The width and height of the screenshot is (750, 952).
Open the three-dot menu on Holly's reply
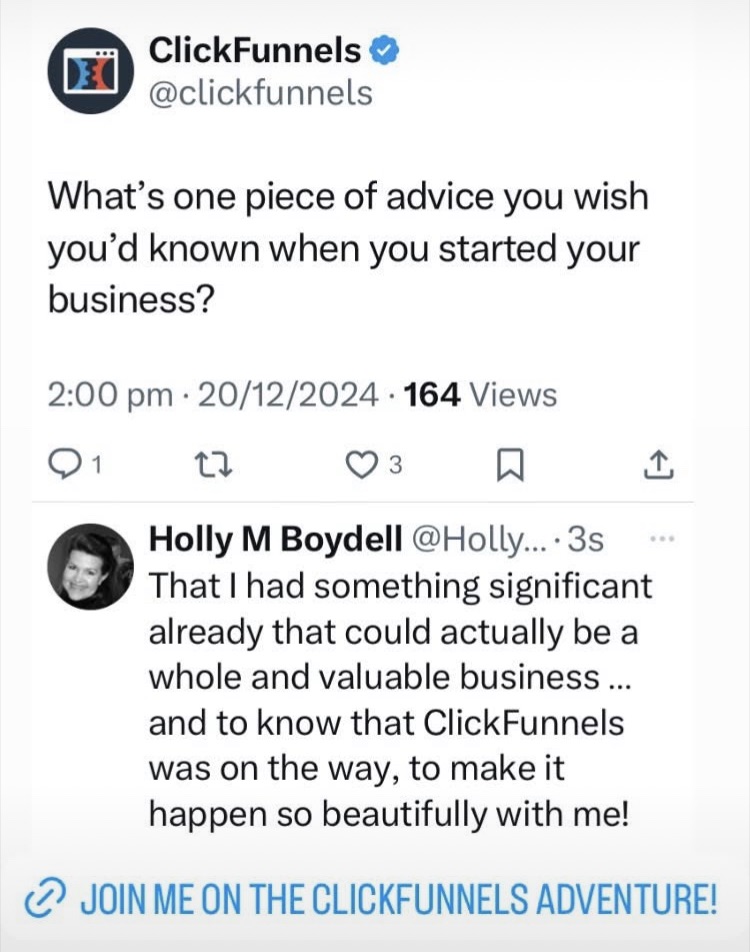tap(662, 540)
